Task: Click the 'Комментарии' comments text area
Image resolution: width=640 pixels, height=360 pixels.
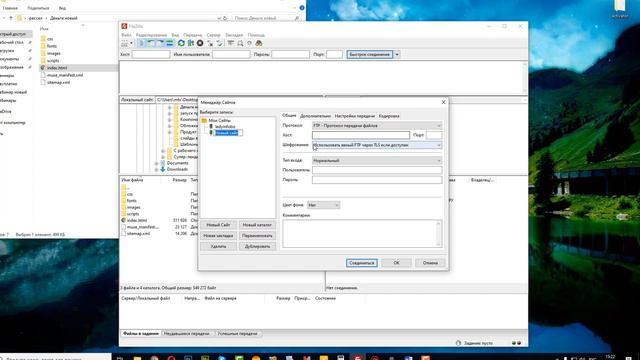Action: click(362, 233)
